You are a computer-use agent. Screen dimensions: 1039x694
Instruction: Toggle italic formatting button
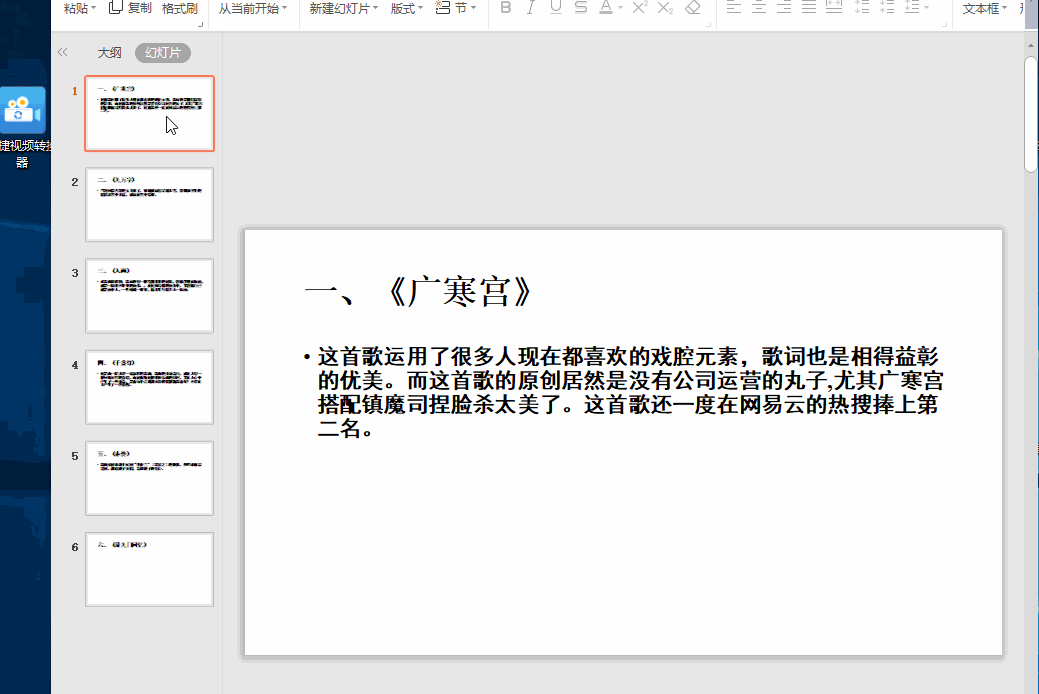click(x=530, y=8)
